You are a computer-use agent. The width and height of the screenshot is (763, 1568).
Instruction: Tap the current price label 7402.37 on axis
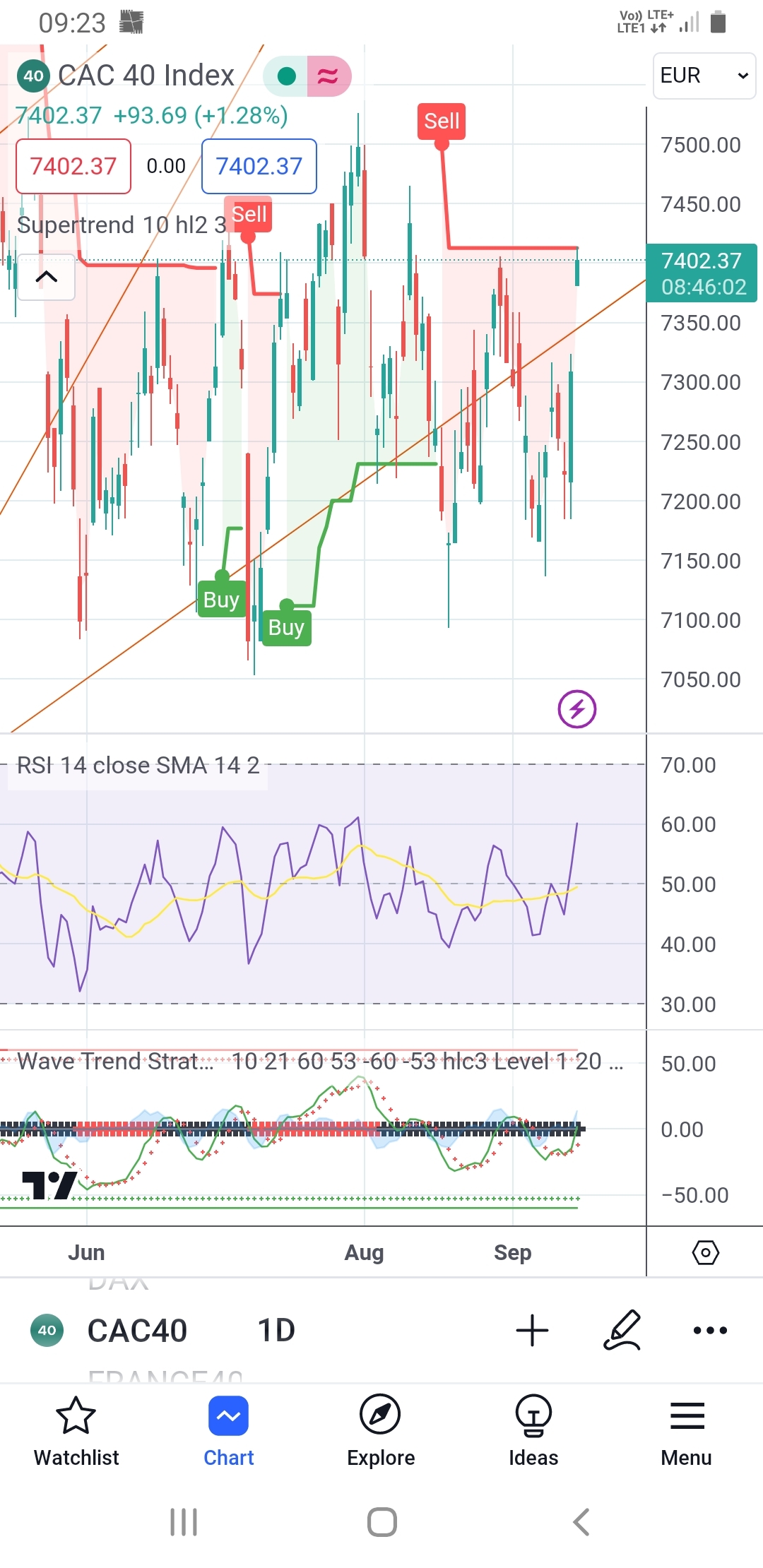pyautogui.click(x=702, y=273)
